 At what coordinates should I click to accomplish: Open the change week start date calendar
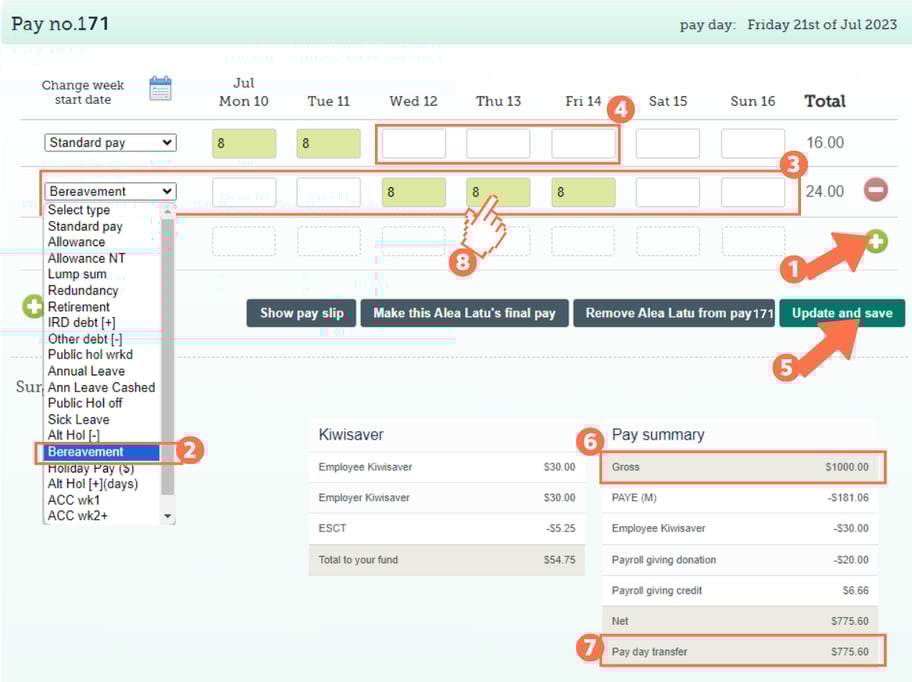pos(160,89)
